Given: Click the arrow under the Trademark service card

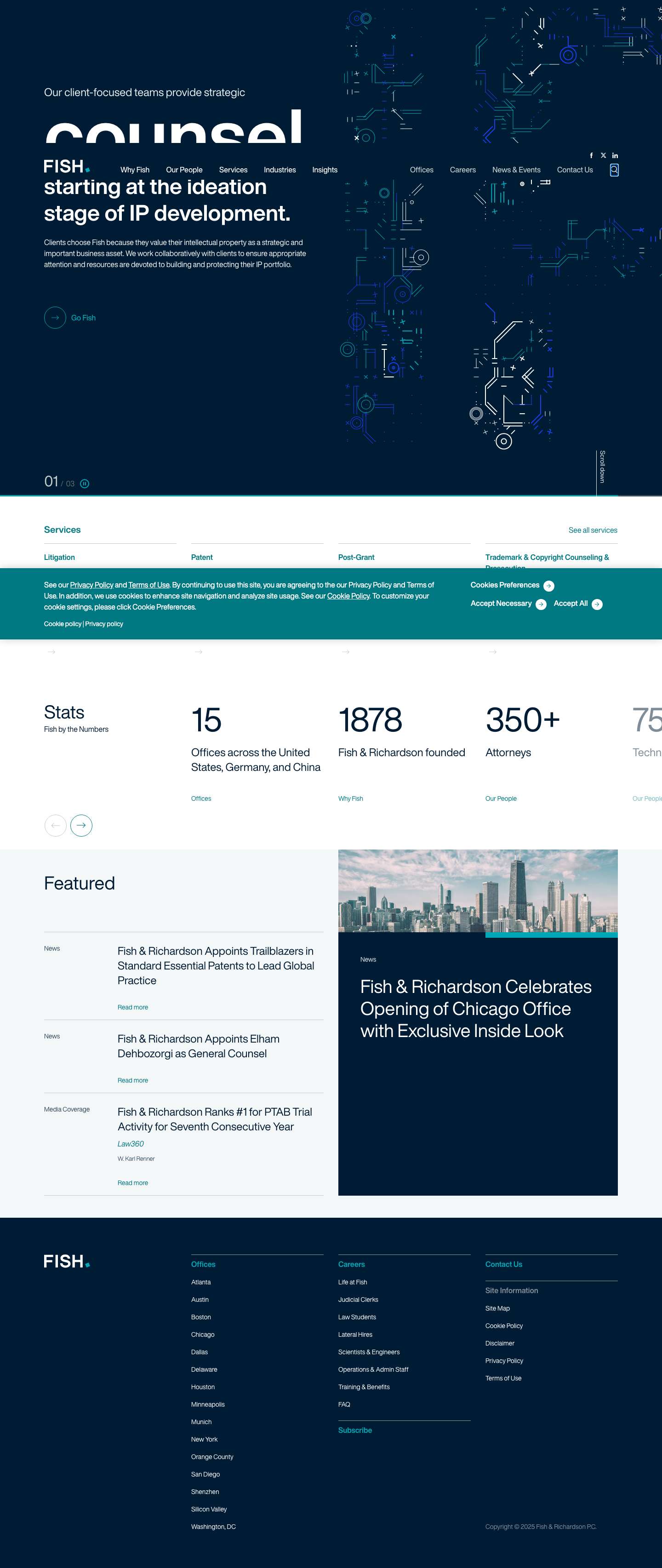Looking at the screenshot, I should 493,652.
